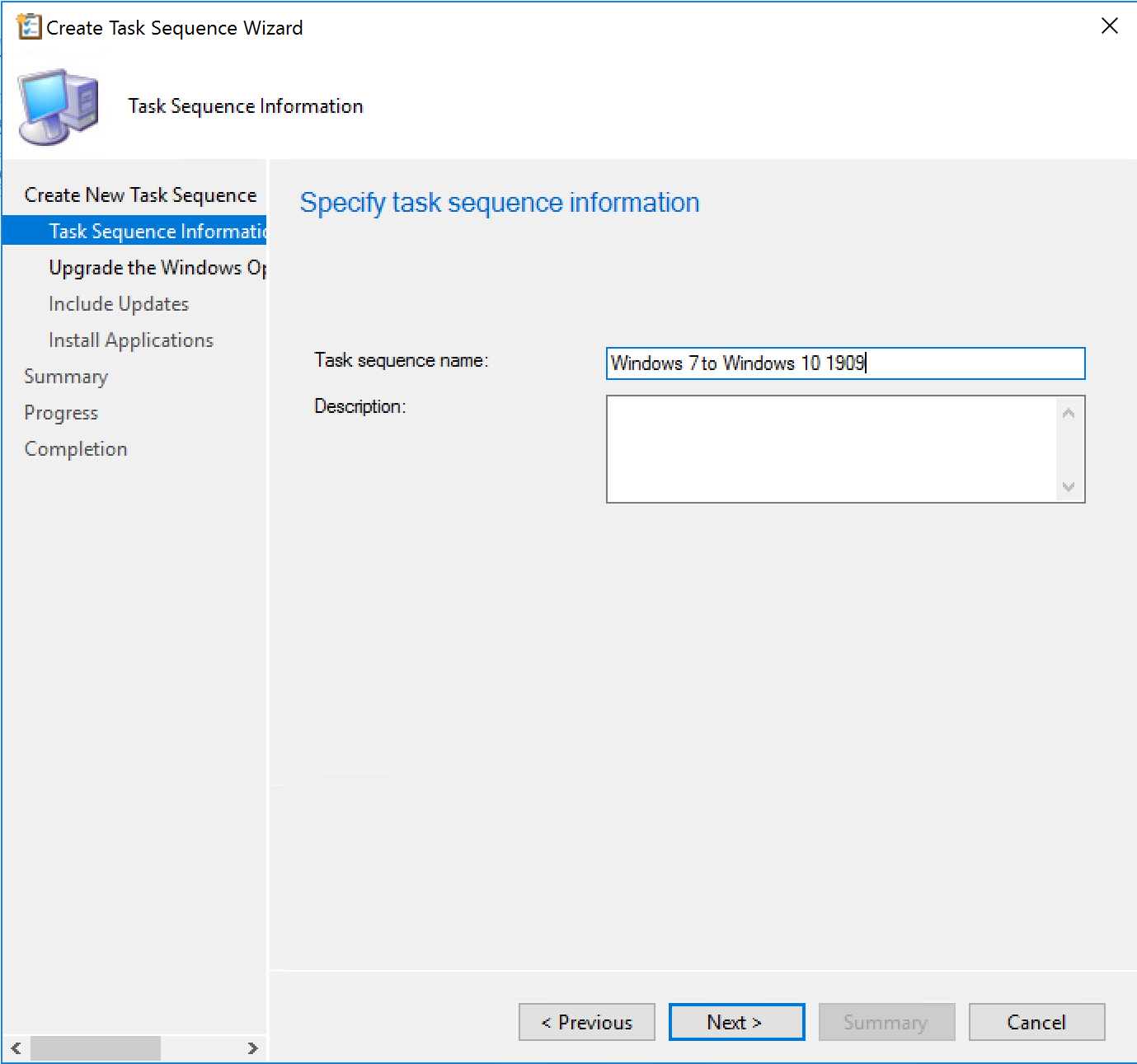Jump to Summary step in sidebar
The image size is (1137, 1064).
point(66,377)
